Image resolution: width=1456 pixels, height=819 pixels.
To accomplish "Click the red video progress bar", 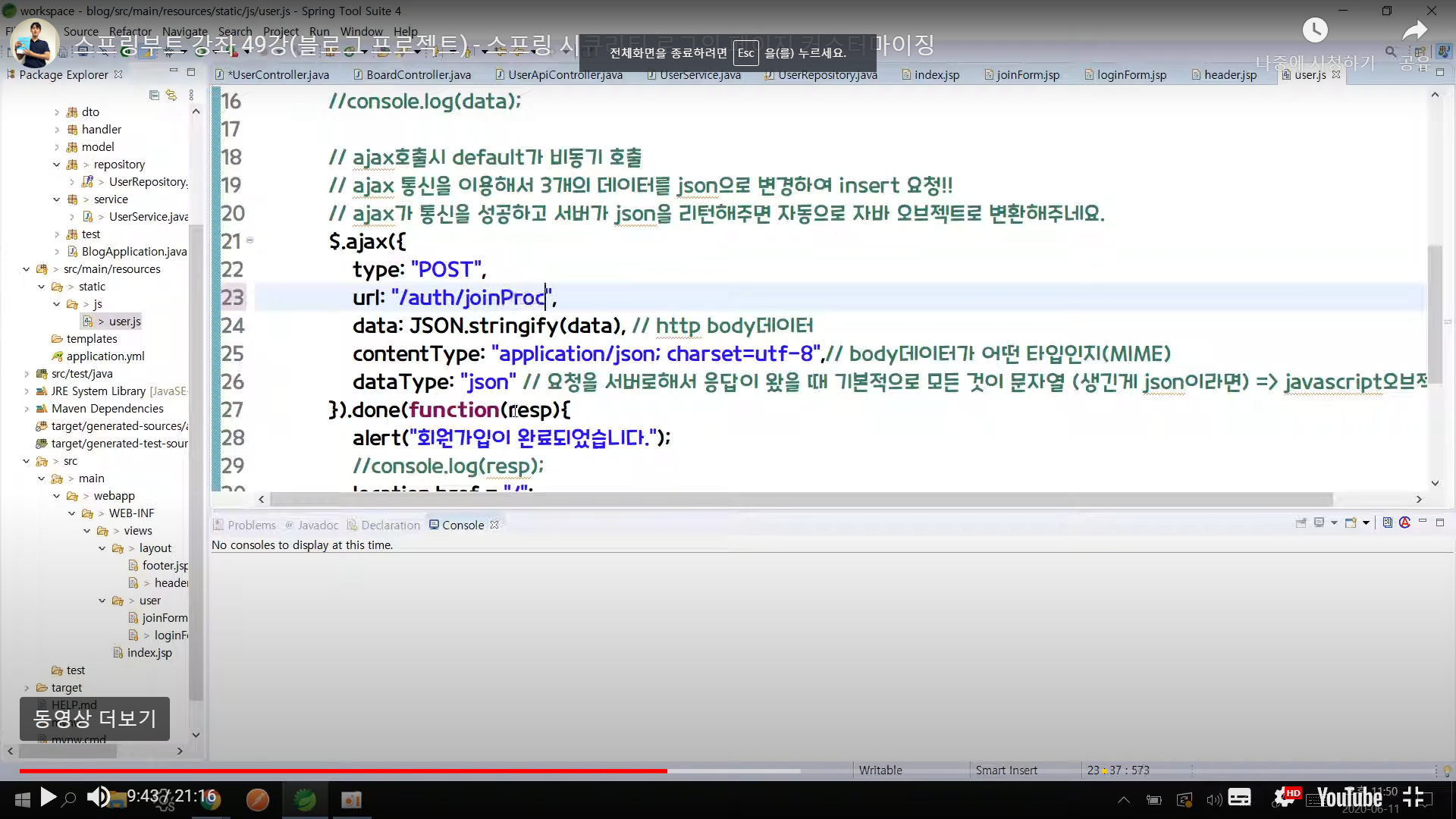I will click(x=341, y=770).
